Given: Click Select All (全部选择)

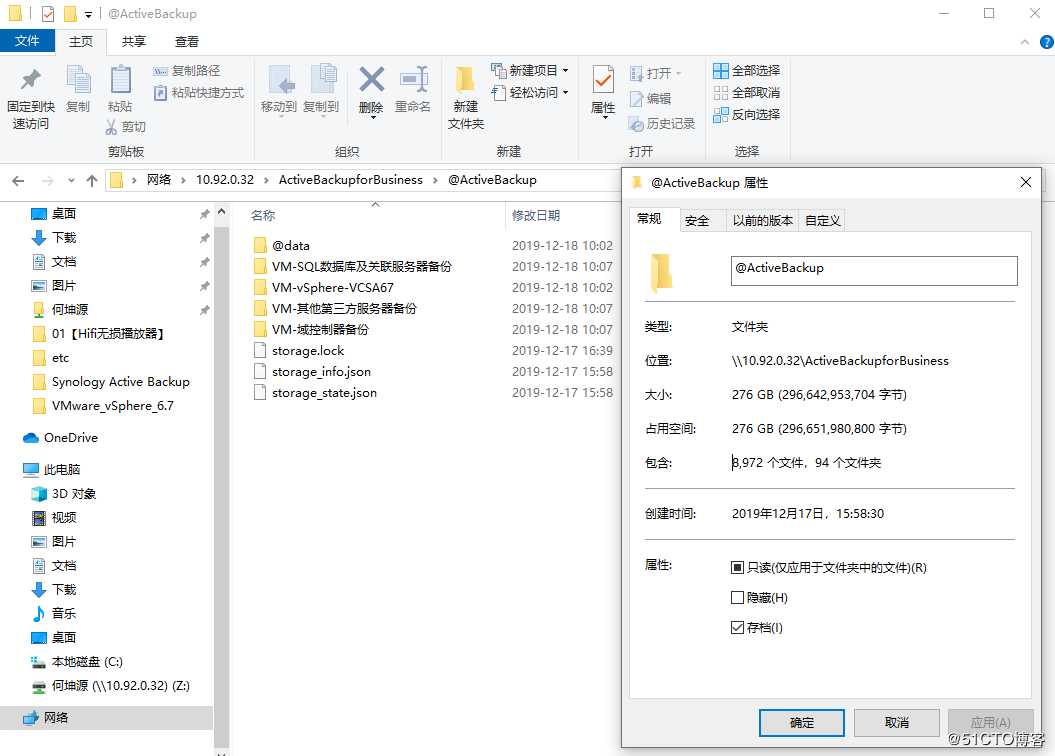Looking at the screenshot, I should pos(747,71).
